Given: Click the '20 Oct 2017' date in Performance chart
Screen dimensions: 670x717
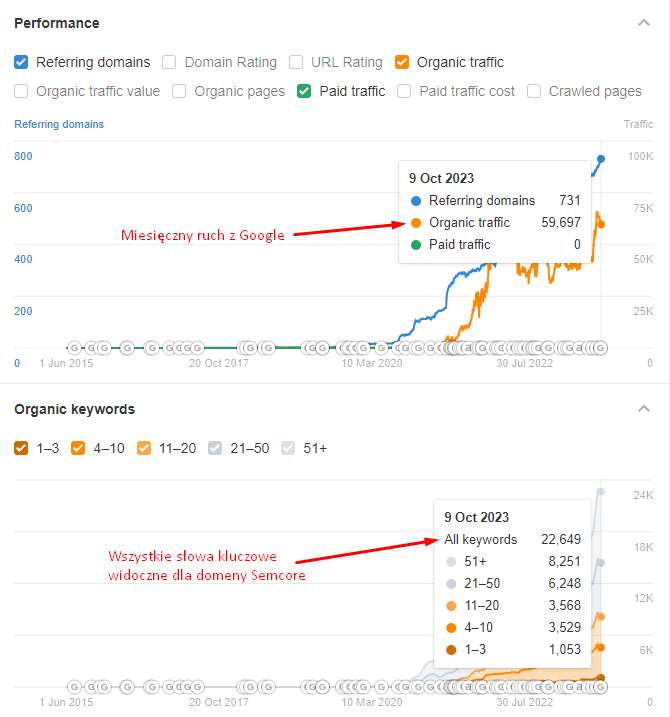Looking at the screenshot, I should [x=219, y=364].
